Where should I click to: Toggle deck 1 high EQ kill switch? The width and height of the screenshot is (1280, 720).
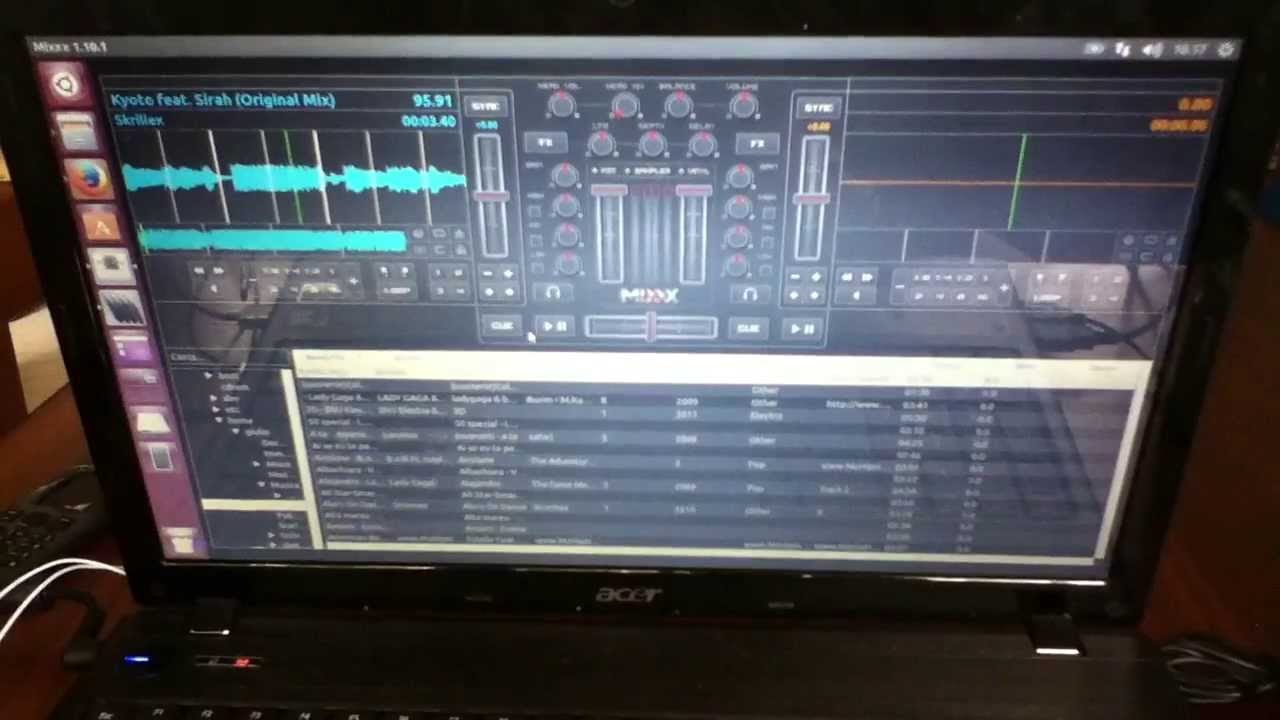click(535, 212)
